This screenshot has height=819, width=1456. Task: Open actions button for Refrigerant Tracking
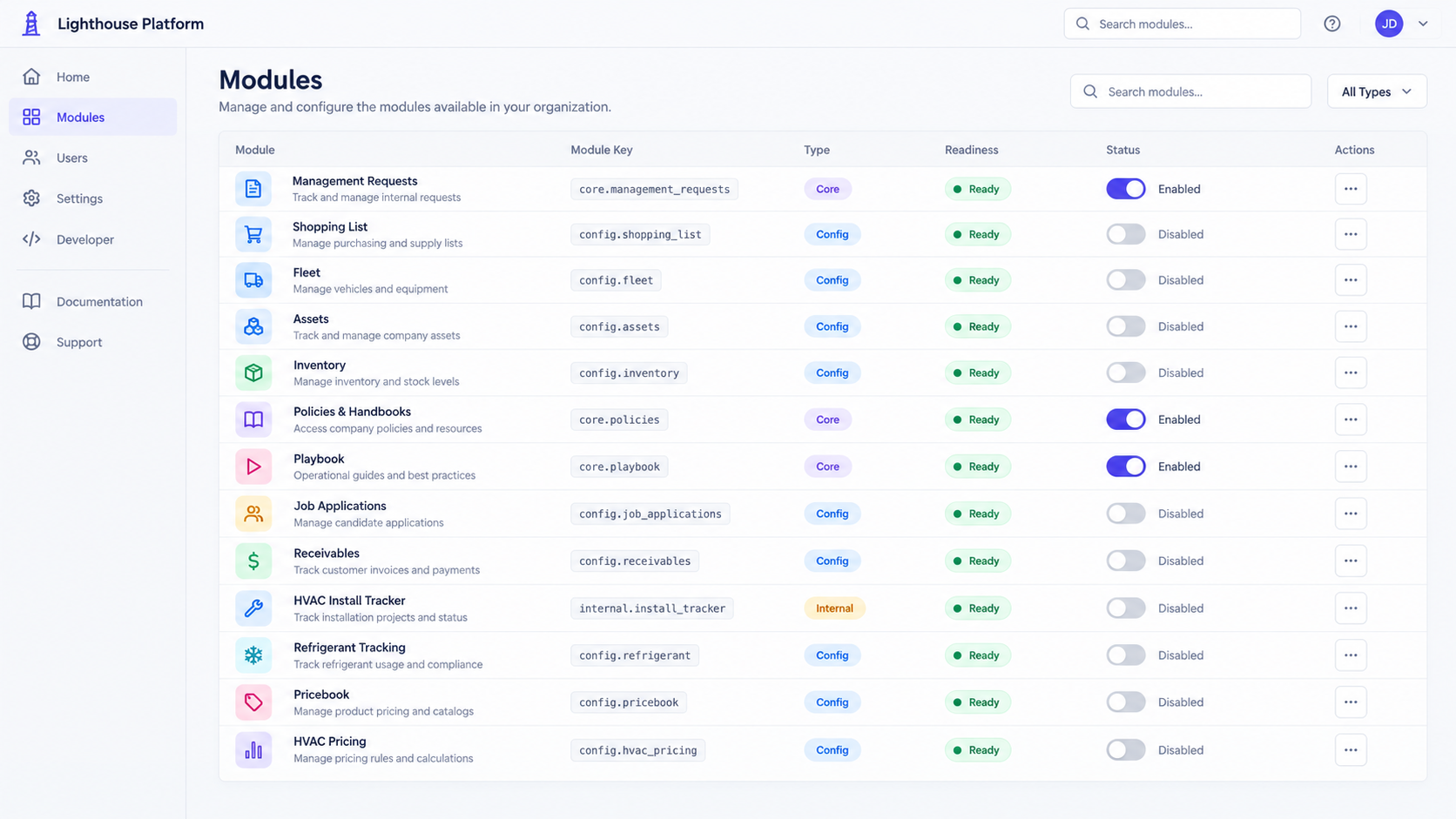(x=1351, y=655)
